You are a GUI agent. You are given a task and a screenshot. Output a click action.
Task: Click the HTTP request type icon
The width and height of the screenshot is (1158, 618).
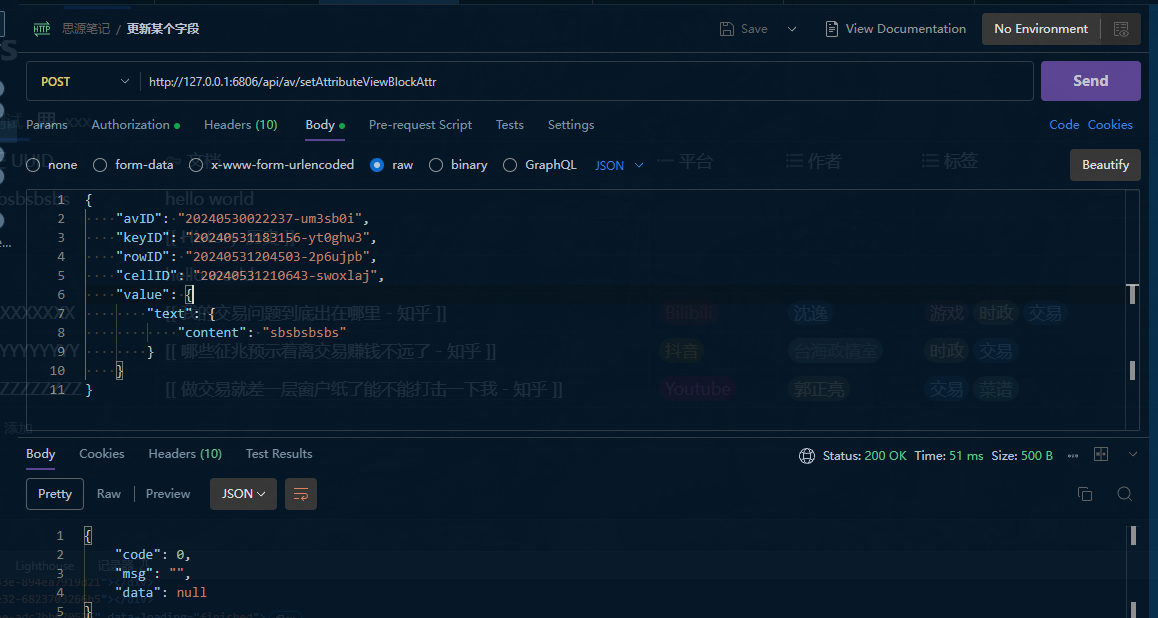42,29
